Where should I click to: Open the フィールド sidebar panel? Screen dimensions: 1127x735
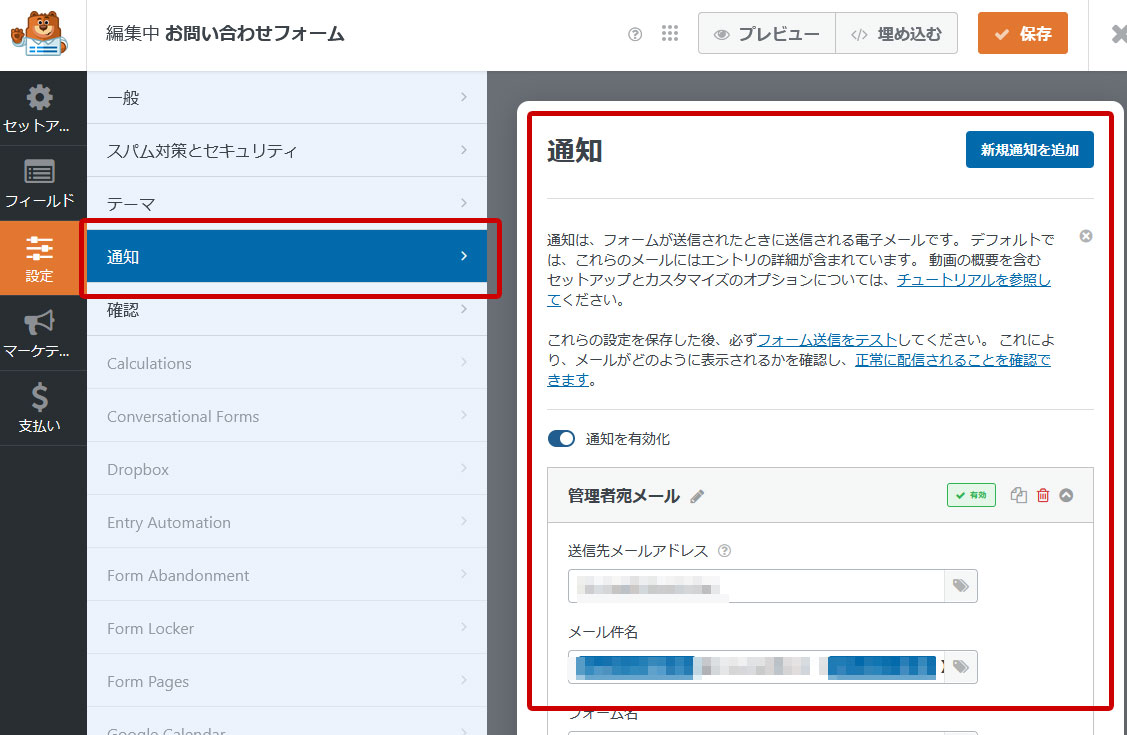(39, 183)
